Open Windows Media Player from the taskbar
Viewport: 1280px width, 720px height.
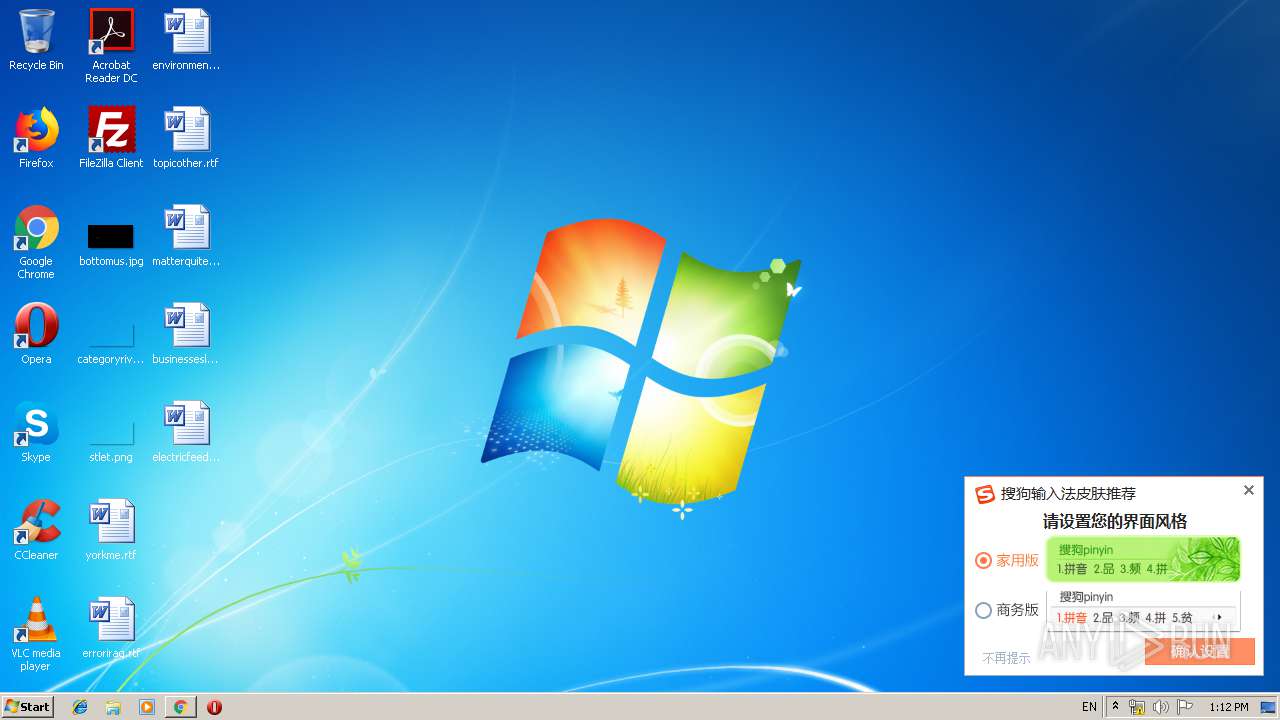pyautogui.click(x=147, y=707)
